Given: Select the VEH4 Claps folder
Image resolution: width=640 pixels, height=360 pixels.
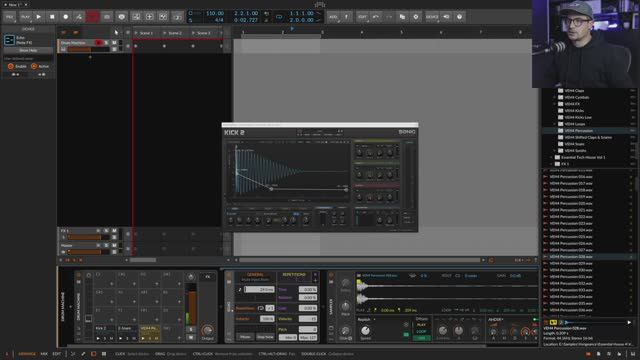Looking at the screenshot, I should pos(574,91).
